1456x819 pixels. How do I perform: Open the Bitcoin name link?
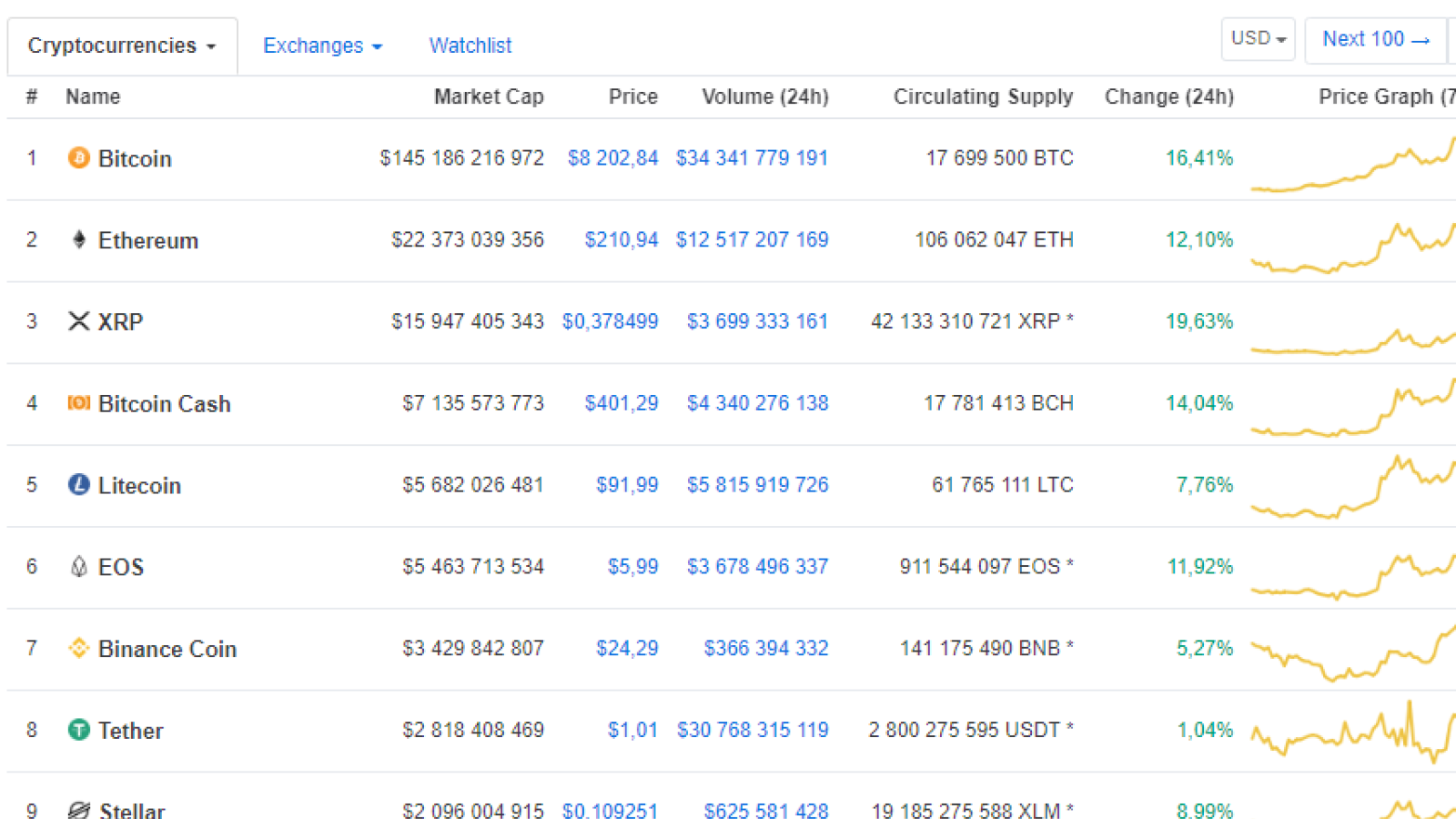coord(135,158)
